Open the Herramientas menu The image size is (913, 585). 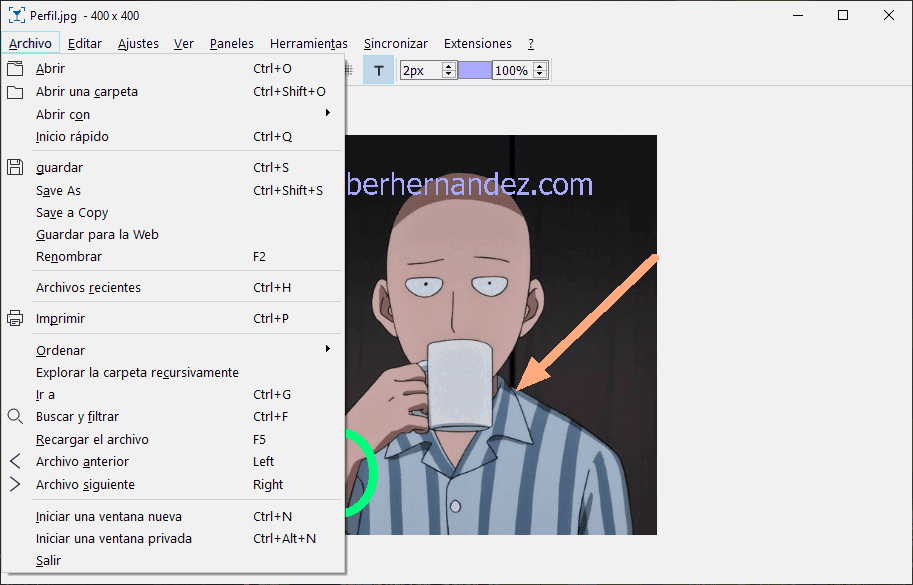click(309, 44)
